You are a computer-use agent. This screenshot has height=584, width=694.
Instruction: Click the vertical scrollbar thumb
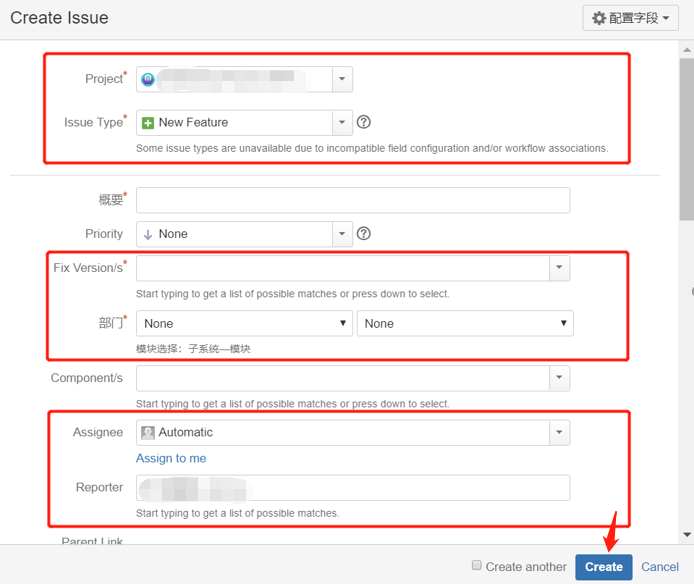[687, 139]
